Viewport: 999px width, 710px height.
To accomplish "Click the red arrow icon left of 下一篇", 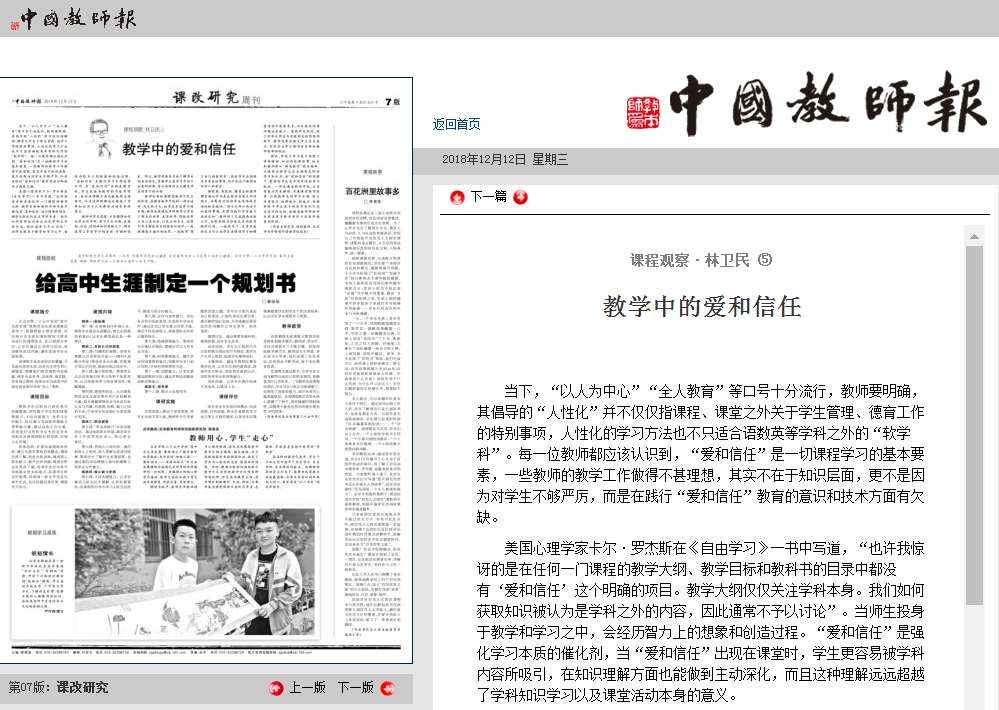I will pos(457,197).
